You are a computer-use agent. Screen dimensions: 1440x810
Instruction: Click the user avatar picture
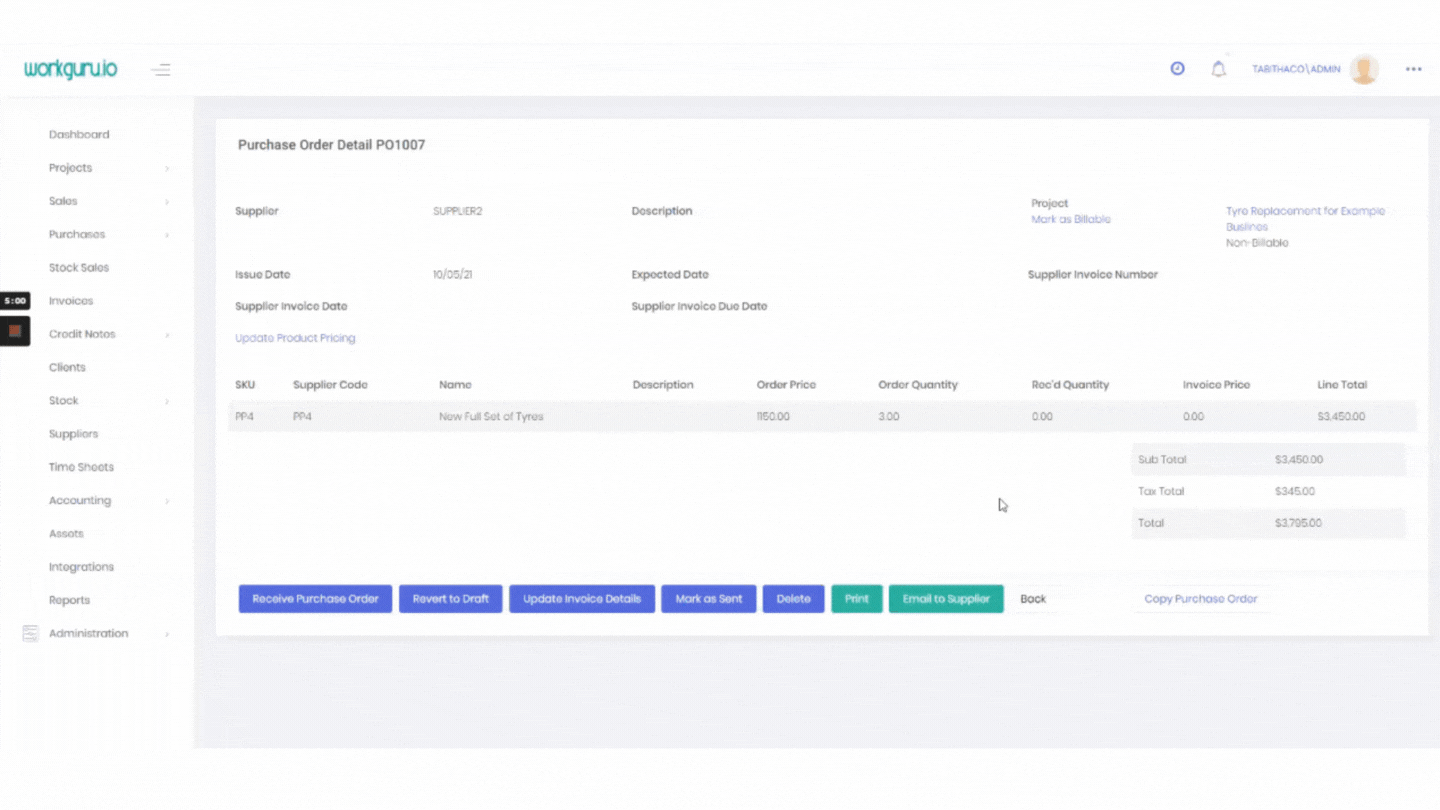point(1364,69)
